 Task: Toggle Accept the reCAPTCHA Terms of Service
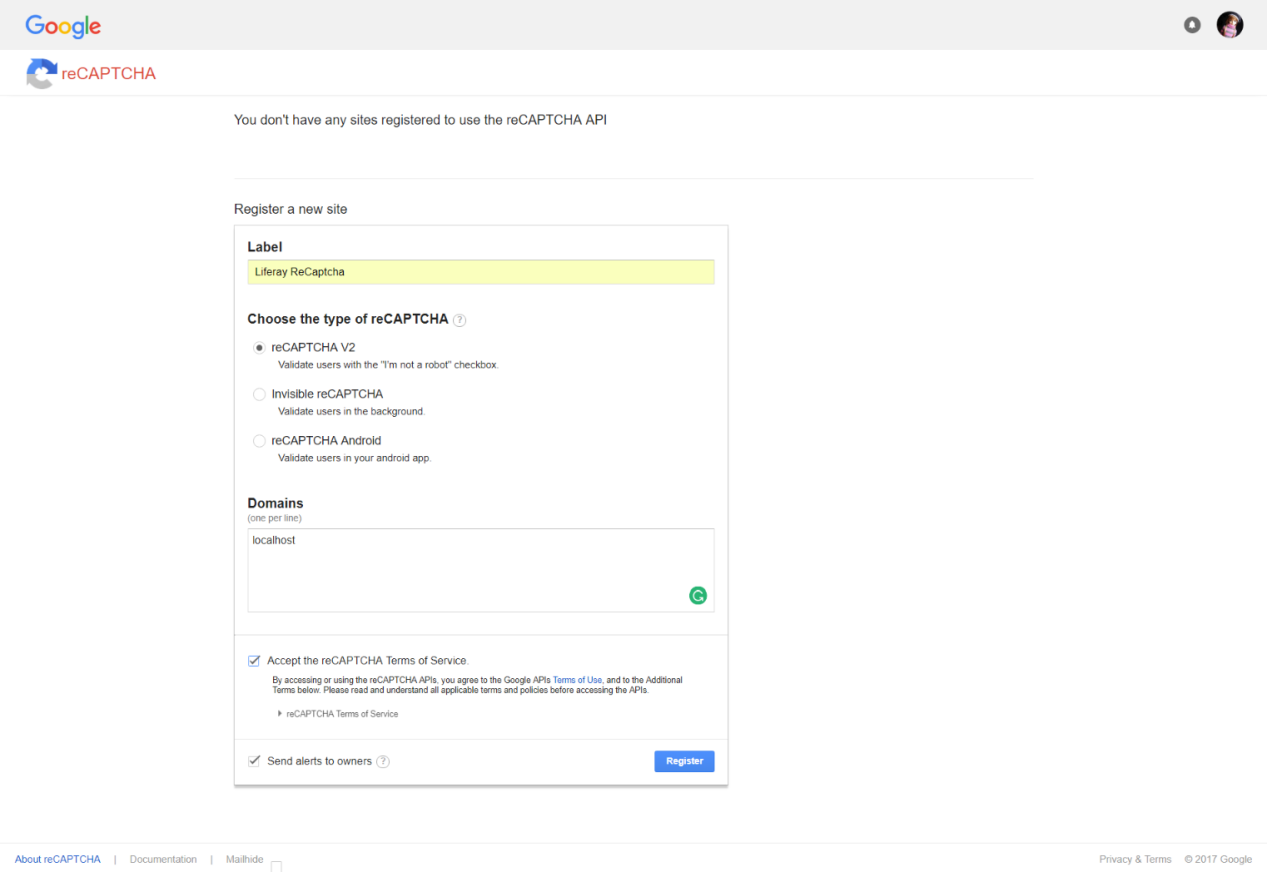[254, 661]
